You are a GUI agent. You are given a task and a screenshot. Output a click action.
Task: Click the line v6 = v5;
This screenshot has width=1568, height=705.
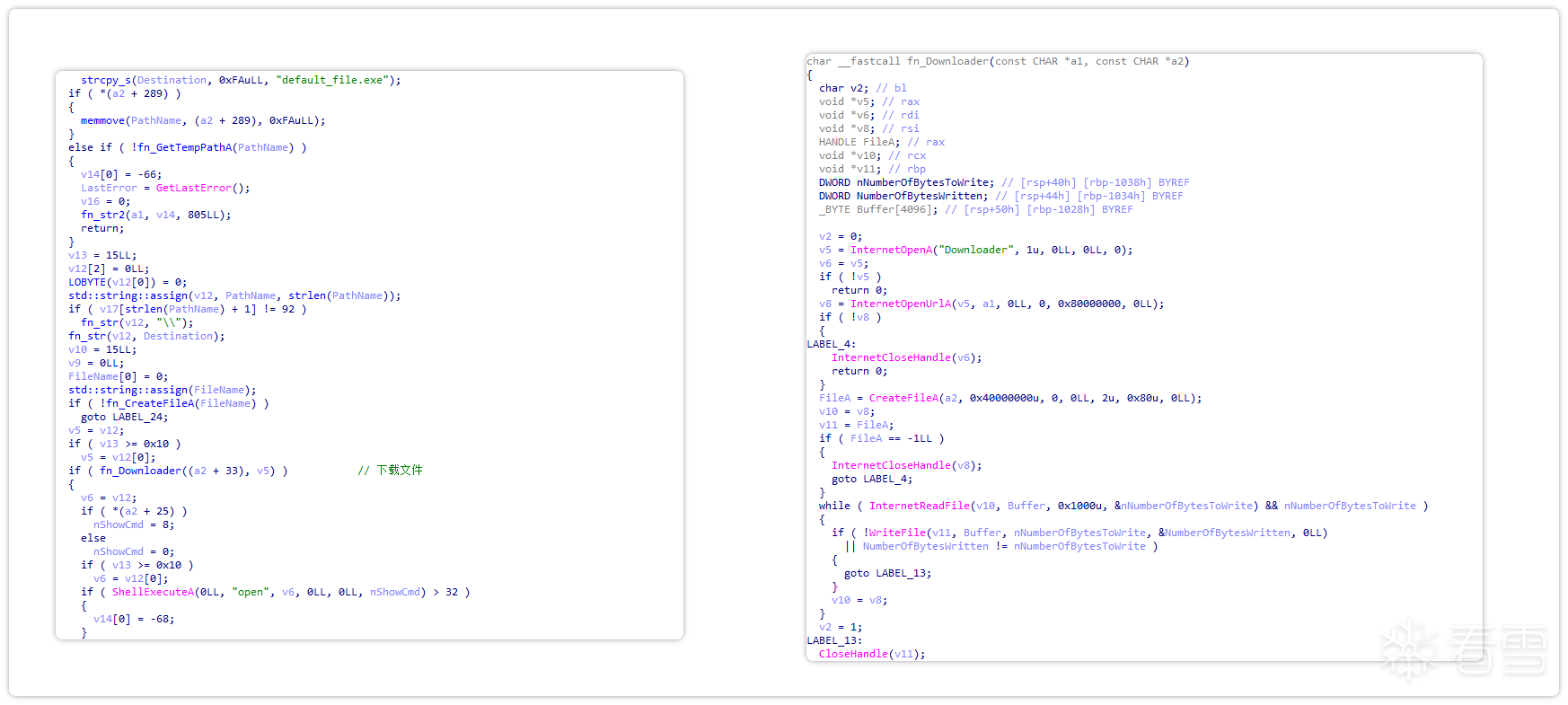coord(844,263)
